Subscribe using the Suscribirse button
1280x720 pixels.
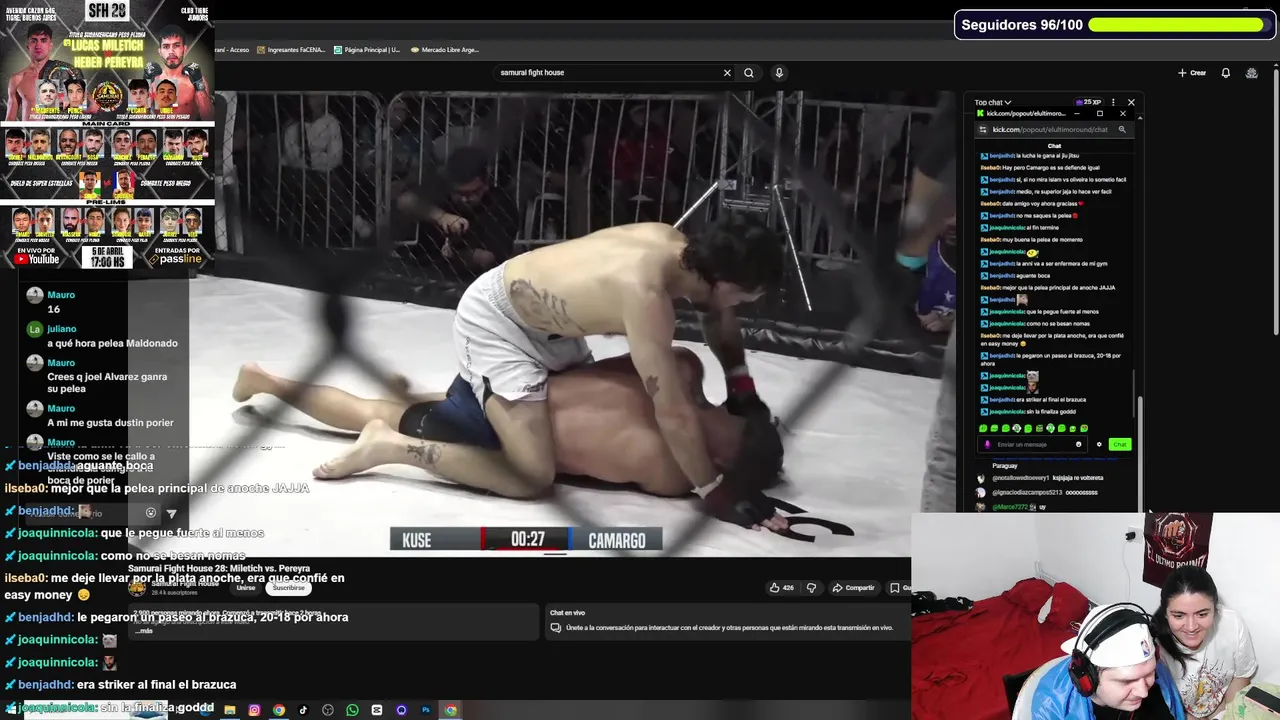pyautogui.click(x=288, y=588)
